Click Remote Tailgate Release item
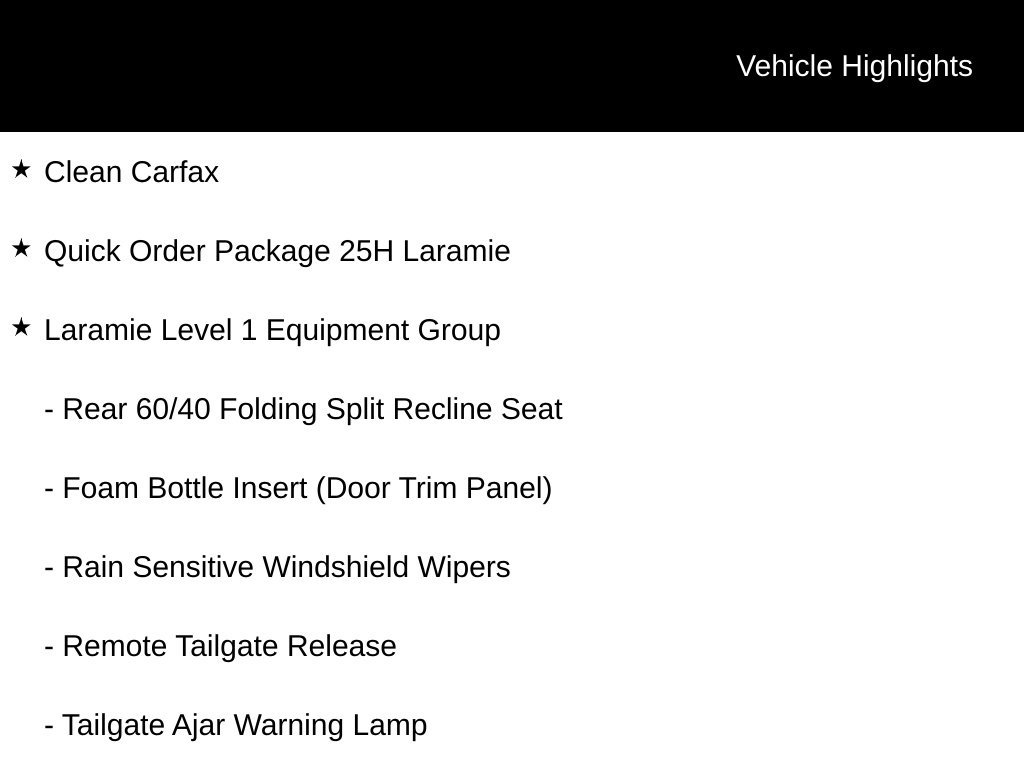This screenshot has width=1024, height=768. click(220, 647)
